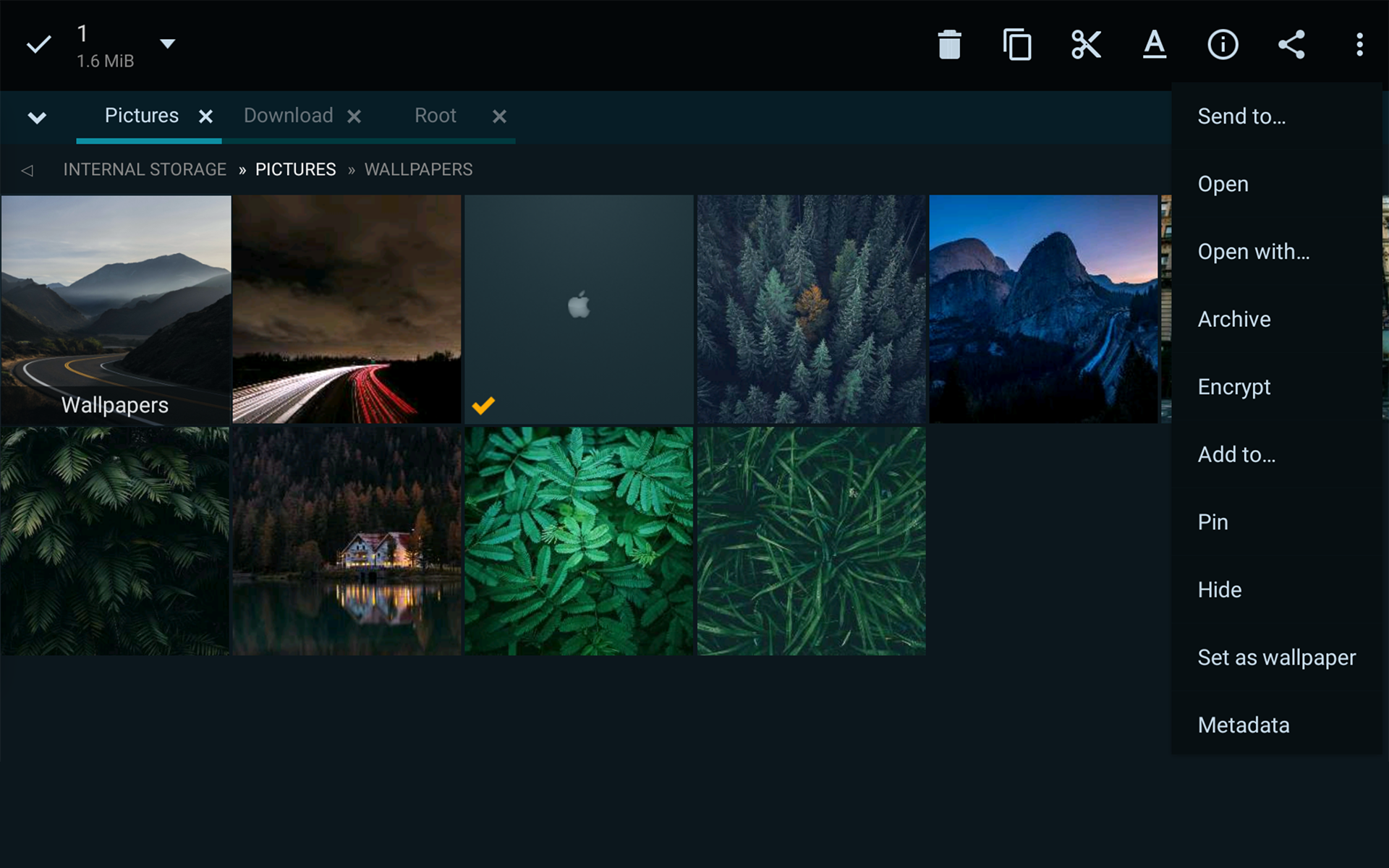Image resolution: width=1389 pixels, height=868 pixels.
Task: Switch to the Pictures tab
Action: click(x=142, y=116)
